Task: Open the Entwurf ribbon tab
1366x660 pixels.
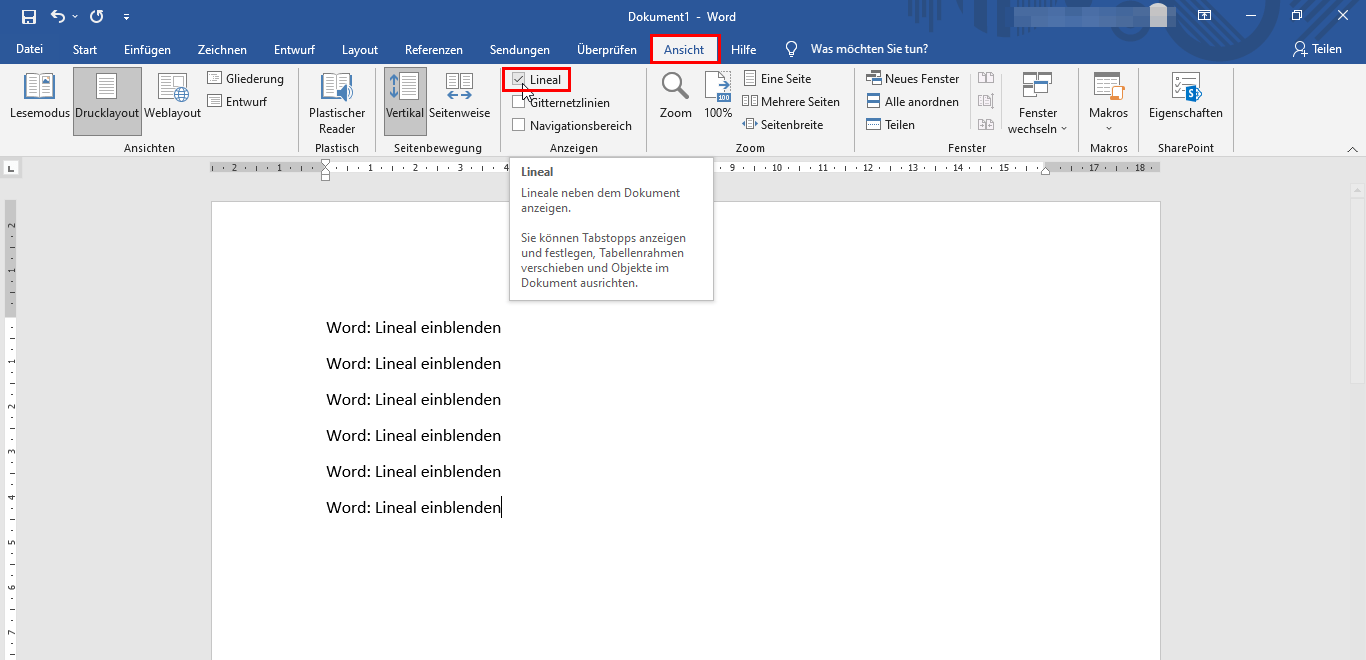Action: [294, 49]
